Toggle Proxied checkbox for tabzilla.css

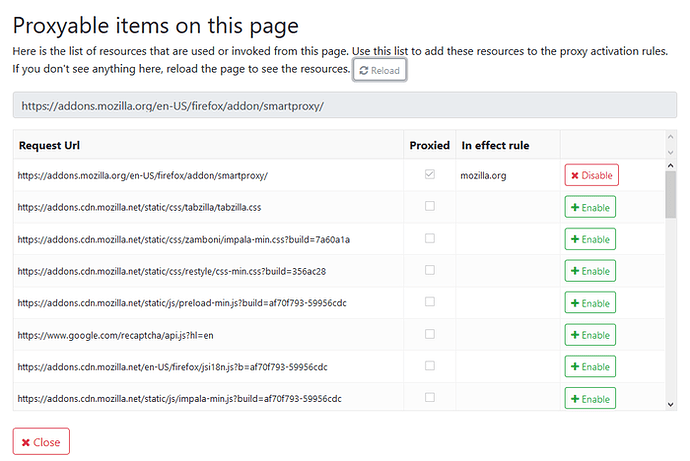pos(430,207)
